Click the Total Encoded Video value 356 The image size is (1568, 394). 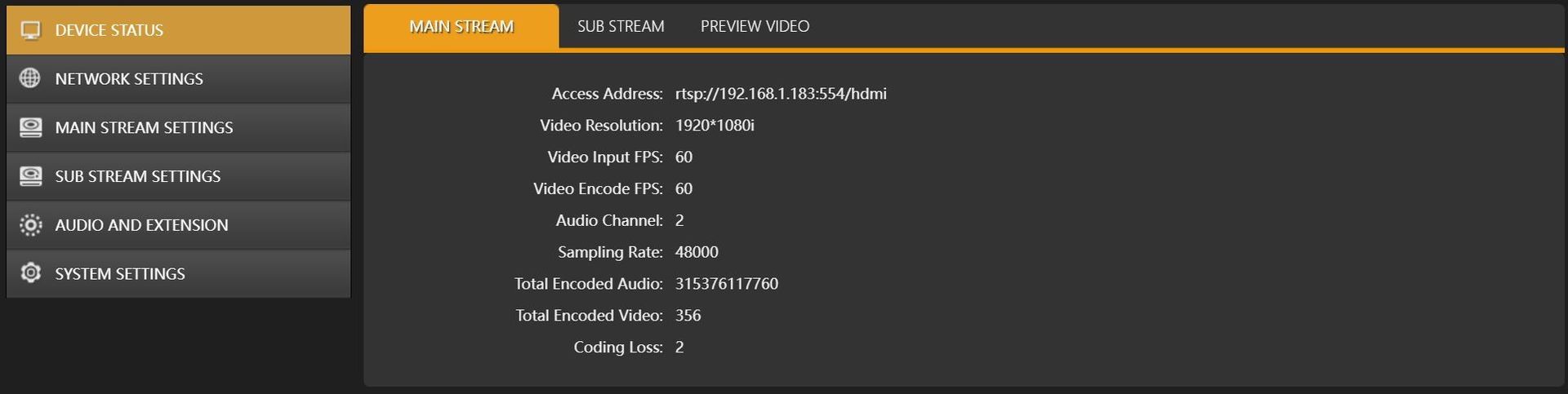(688, 316)
